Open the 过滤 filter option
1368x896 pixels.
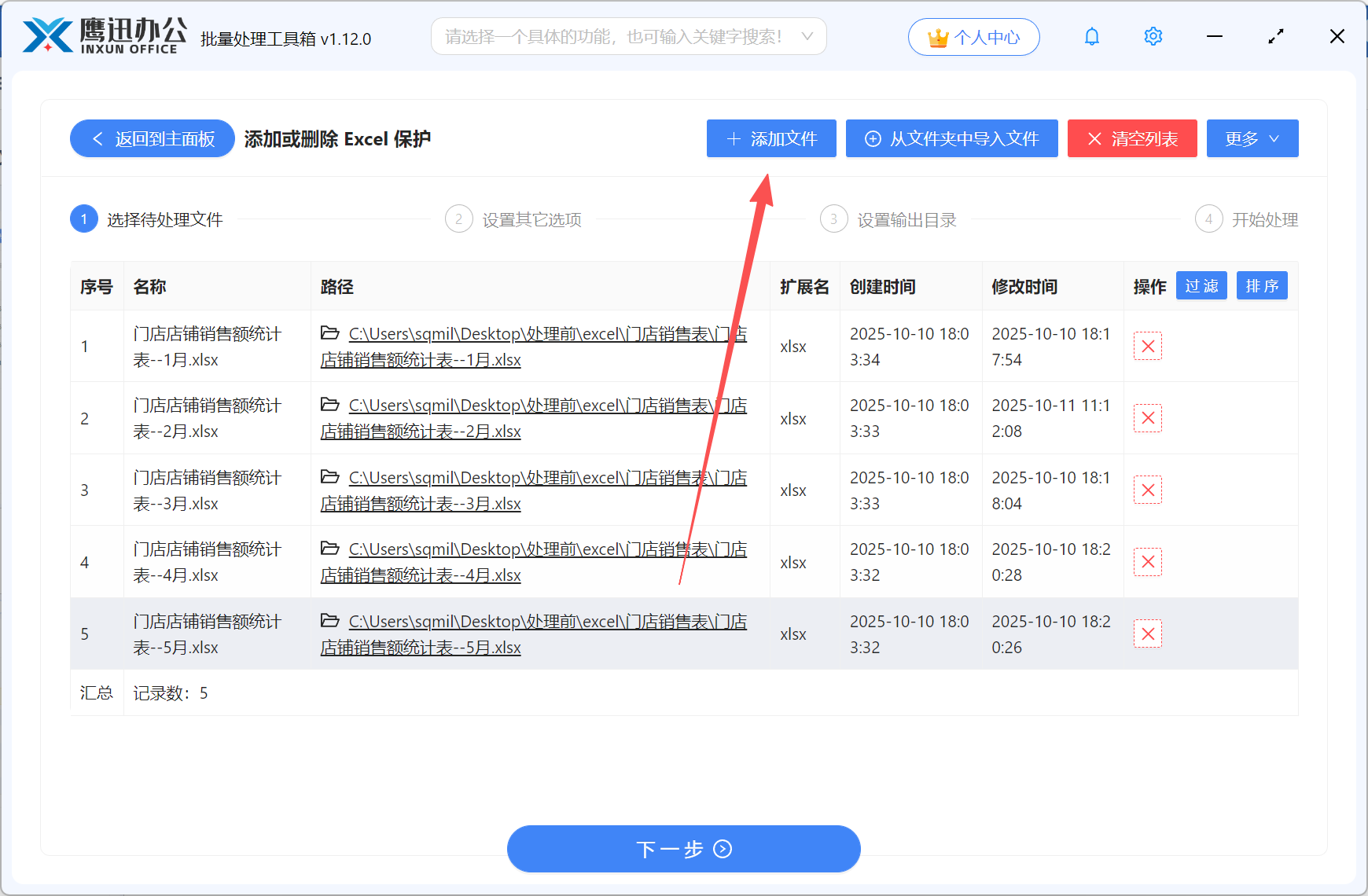1201,285
